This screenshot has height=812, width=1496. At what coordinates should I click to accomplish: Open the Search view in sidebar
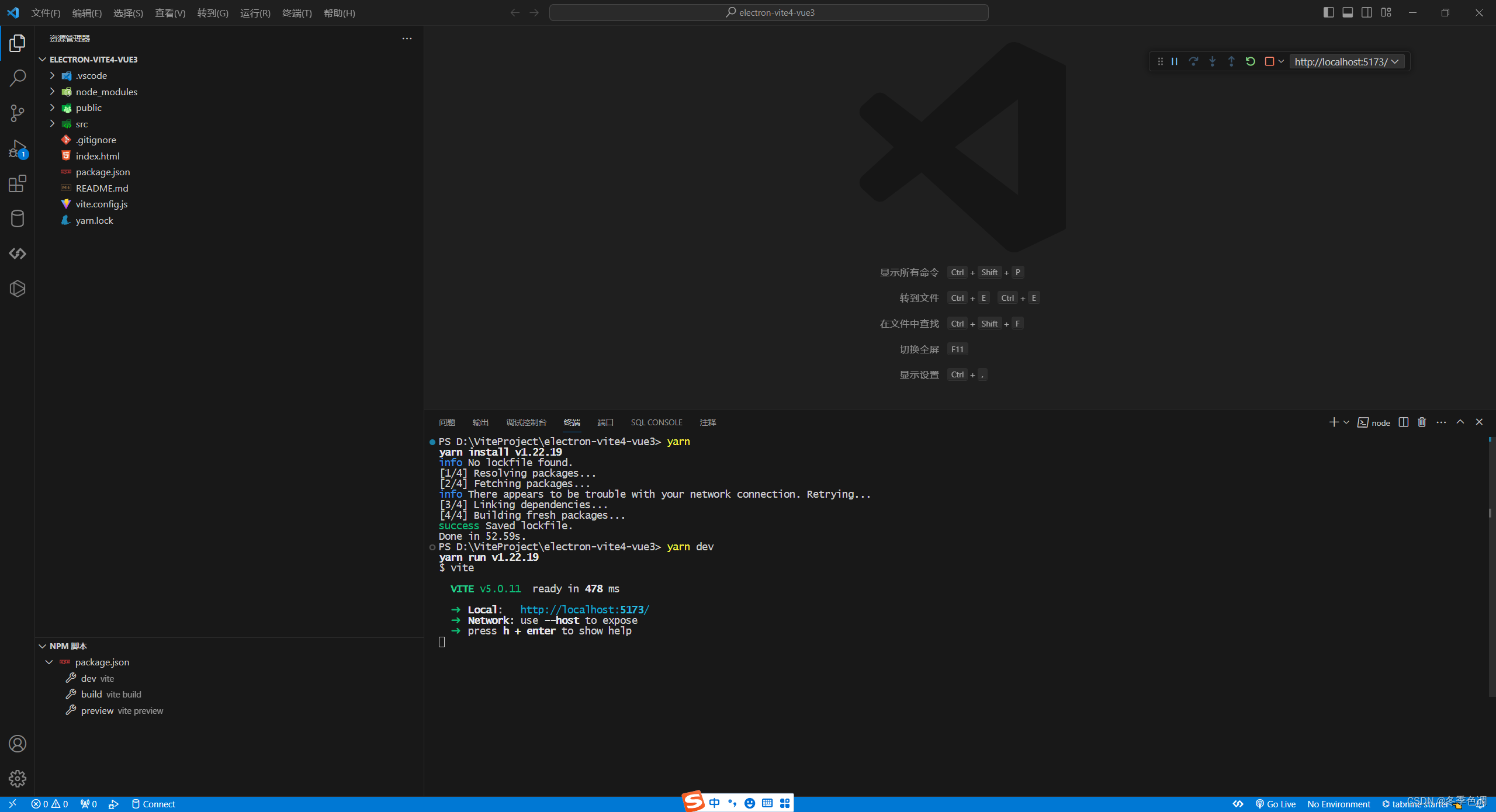coord(18,78)
